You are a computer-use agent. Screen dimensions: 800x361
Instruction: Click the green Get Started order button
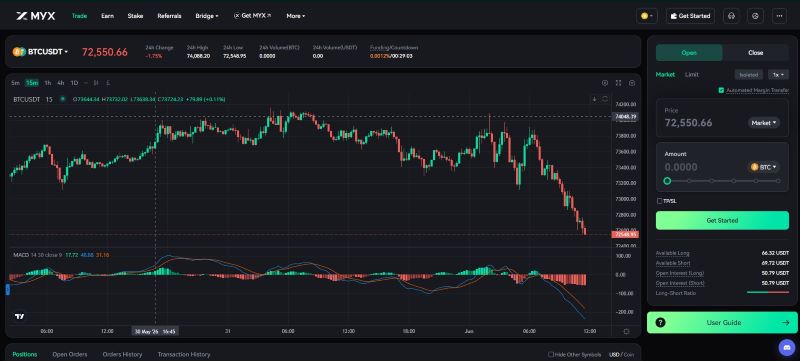coord(722,220)
